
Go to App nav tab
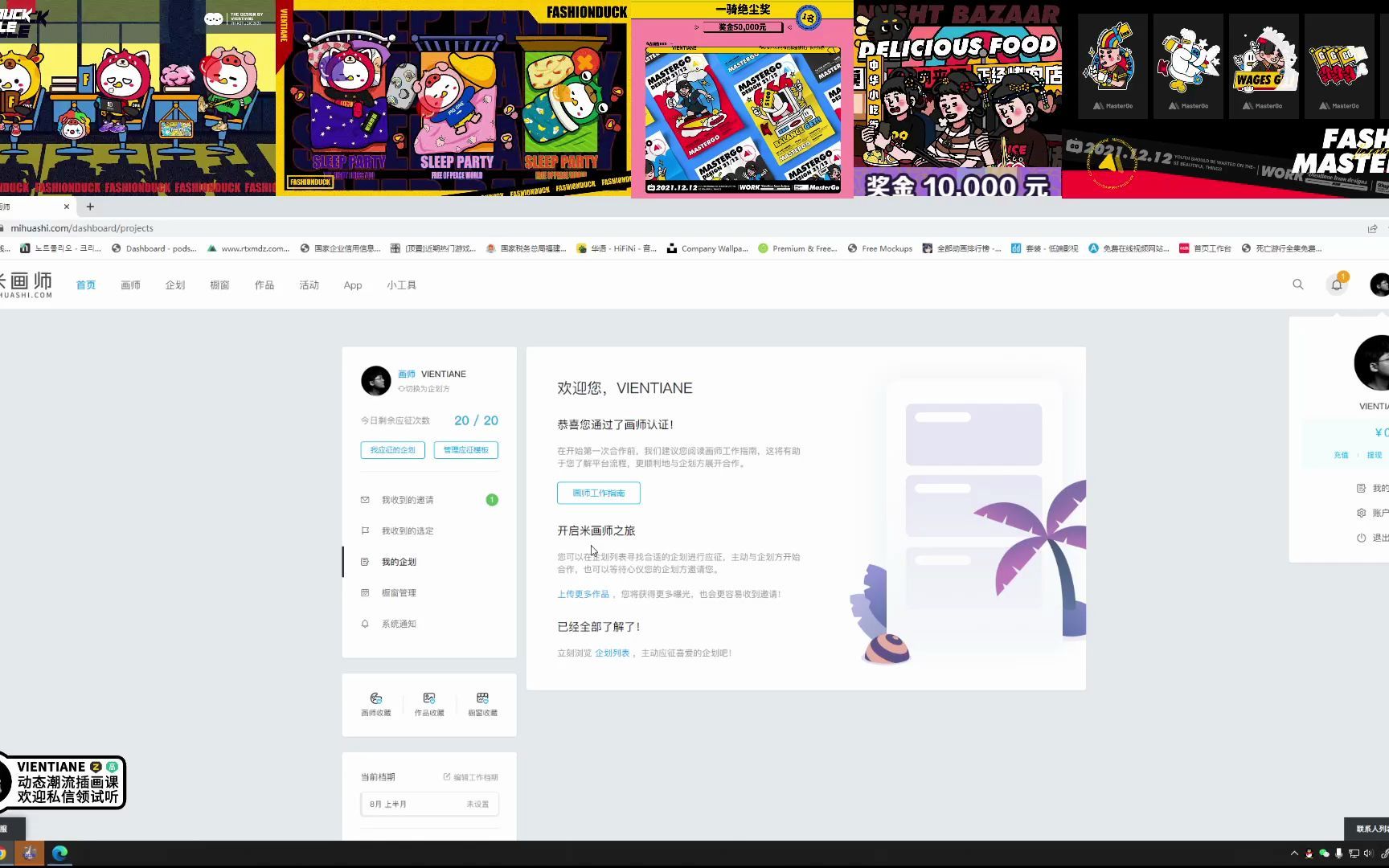tap(352, 285)
